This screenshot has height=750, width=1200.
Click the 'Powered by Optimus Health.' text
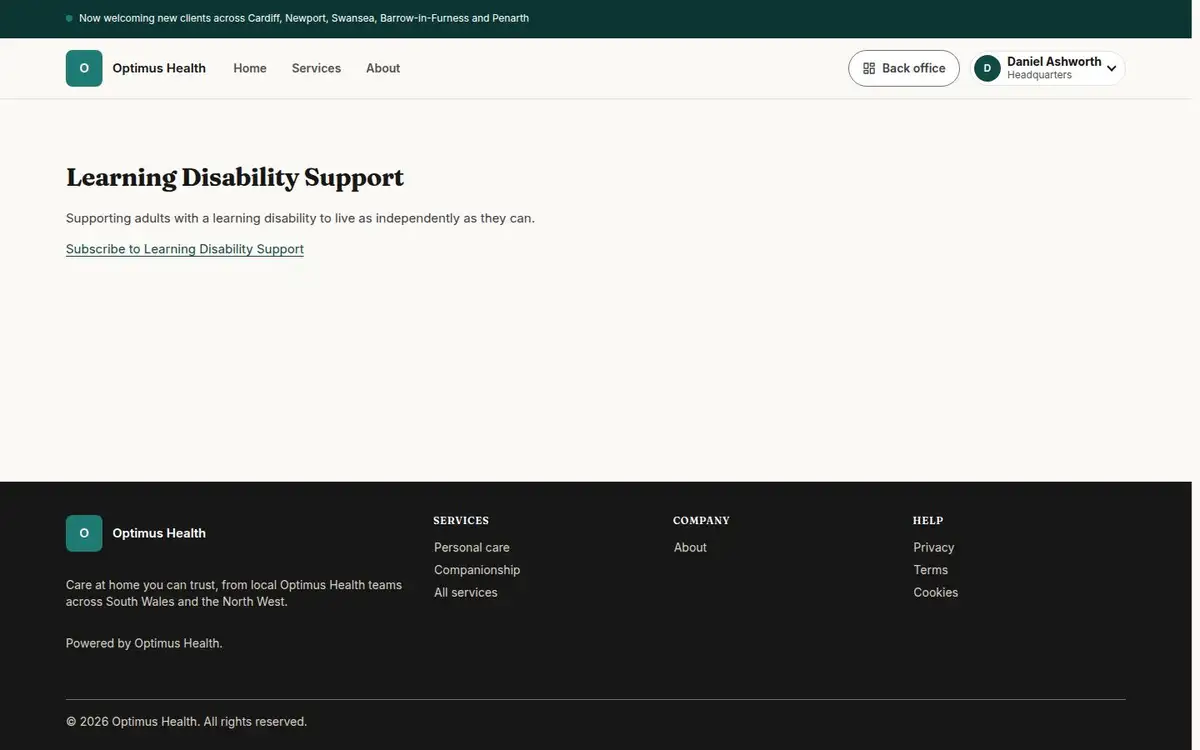[x=144, y=643]
